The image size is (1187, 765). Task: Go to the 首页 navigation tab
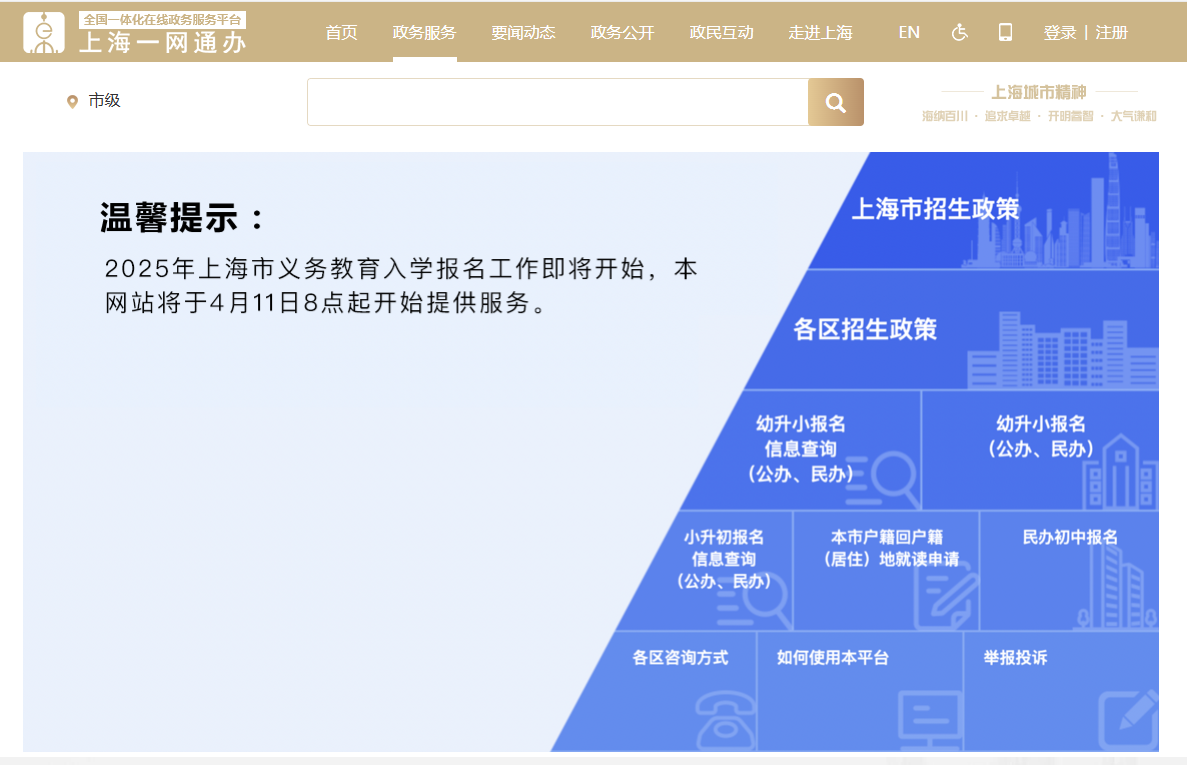tap(341, 32)
